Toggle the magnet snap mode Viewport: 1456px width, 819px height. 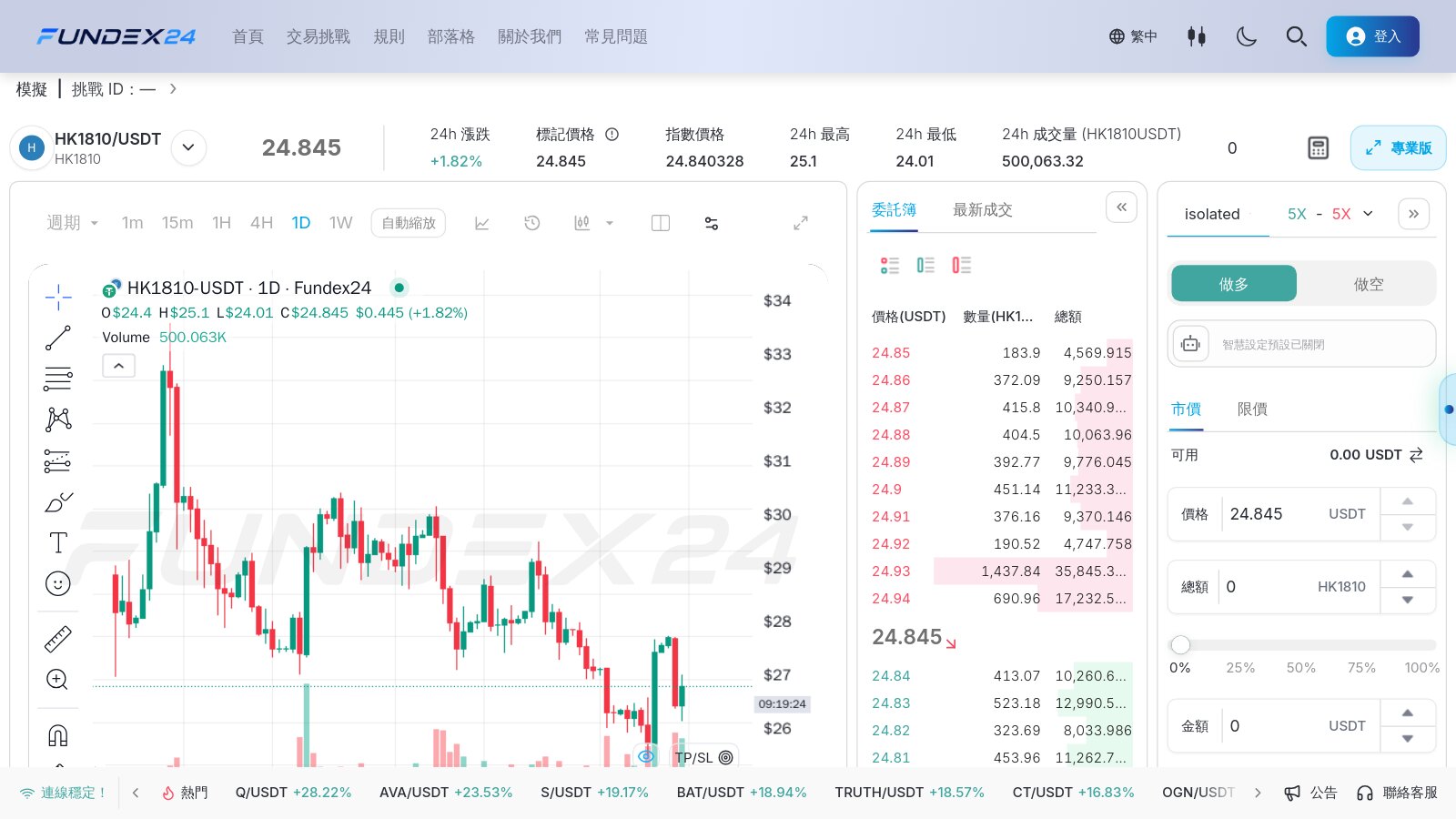point(58,734)
